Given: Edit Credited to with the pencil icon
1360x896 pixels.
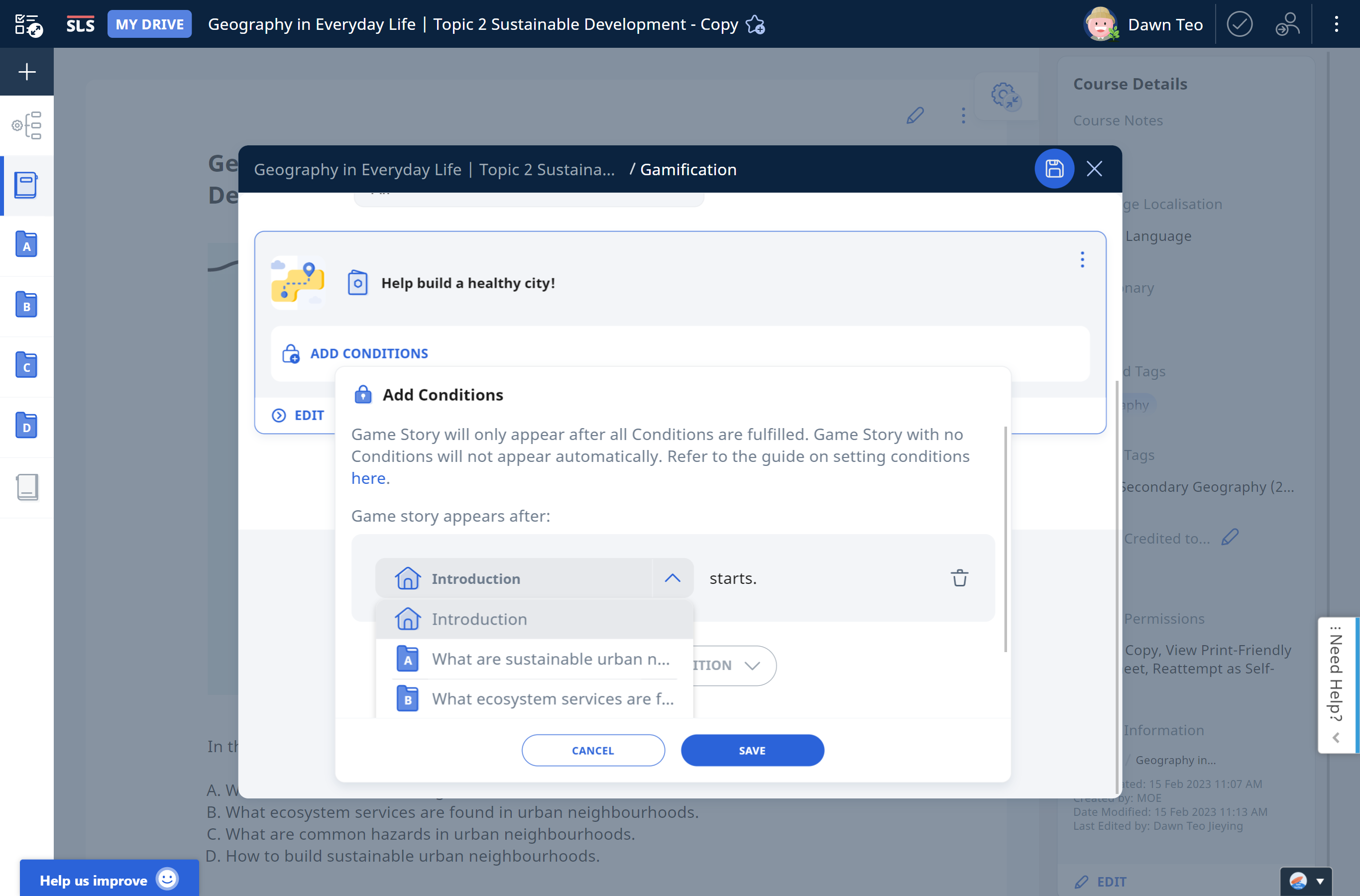Looking at the screenshot, I should pyautogui.click(x=1230, y=537).
